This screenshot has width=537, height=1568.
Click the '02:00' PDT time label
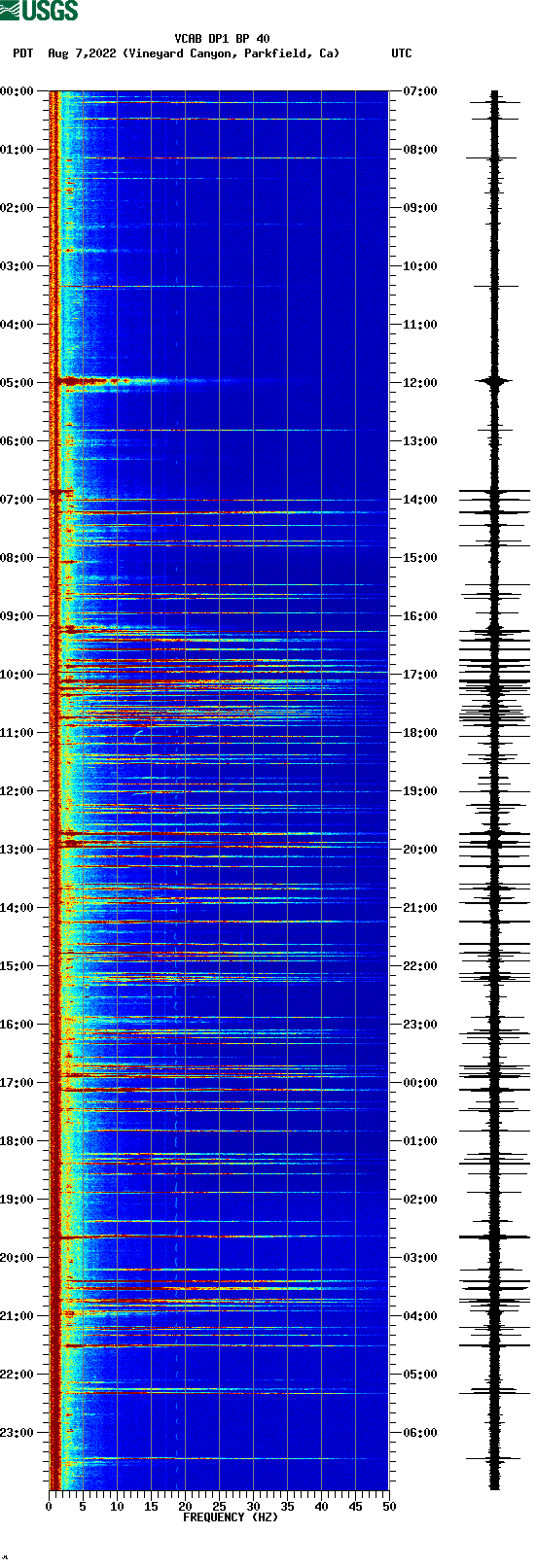pos(17,208)
